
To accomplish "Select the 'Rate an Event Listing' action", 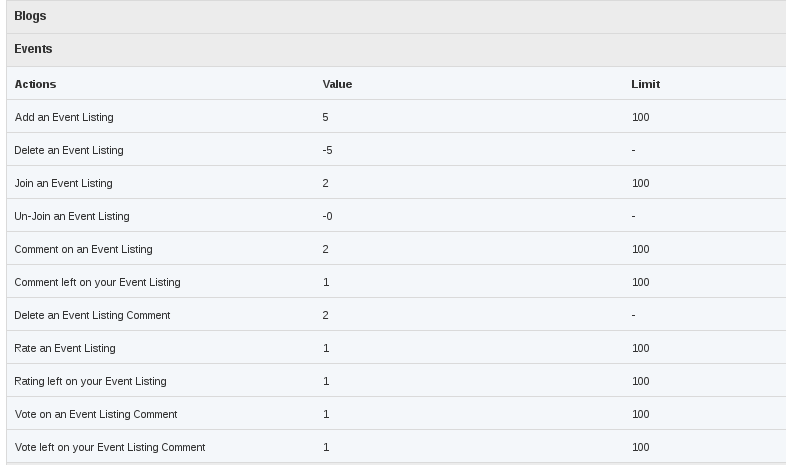I will tap(65, 348).
